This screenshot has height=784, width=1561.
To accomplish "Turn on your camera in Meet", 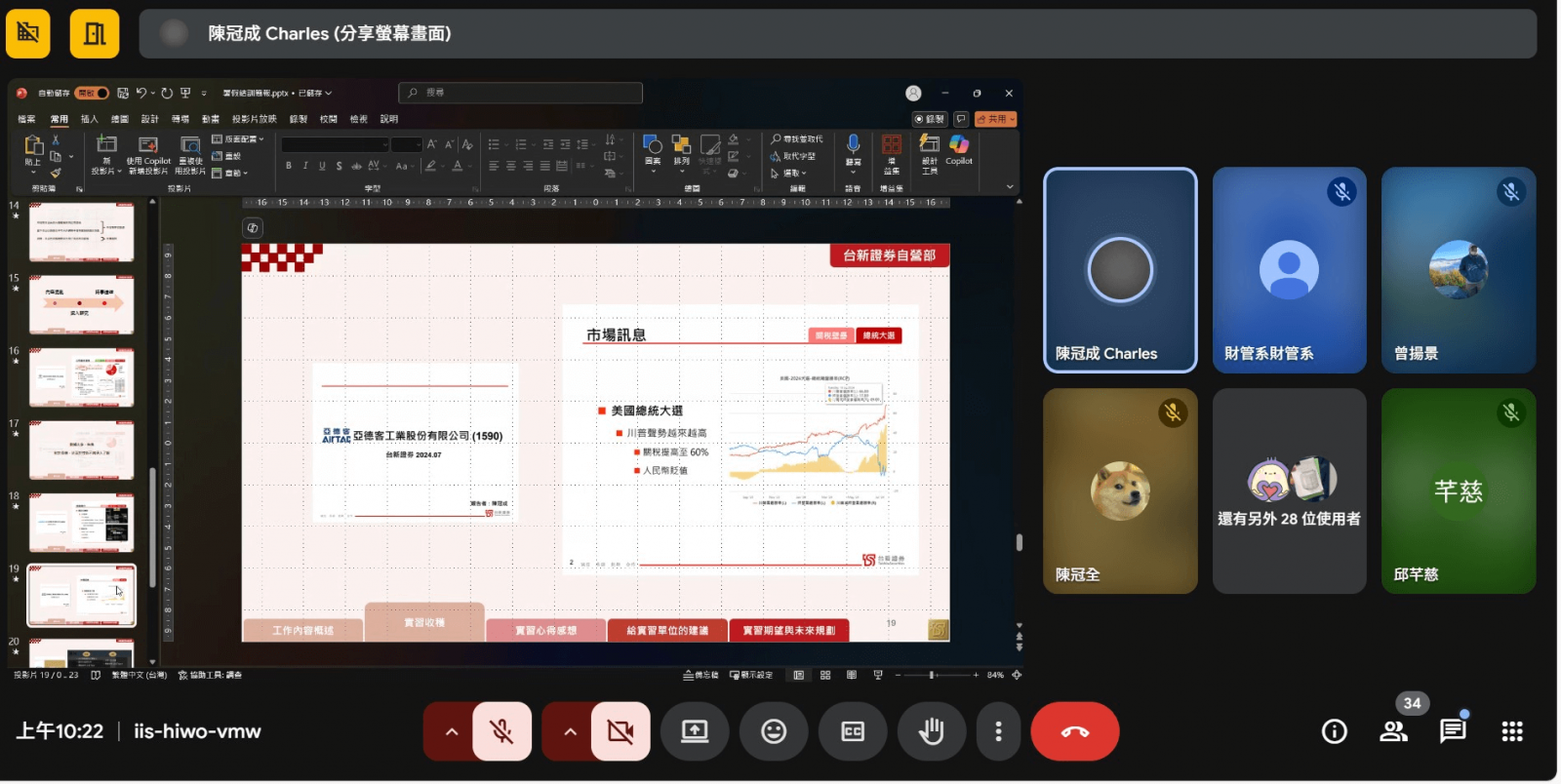I will 620,731.
